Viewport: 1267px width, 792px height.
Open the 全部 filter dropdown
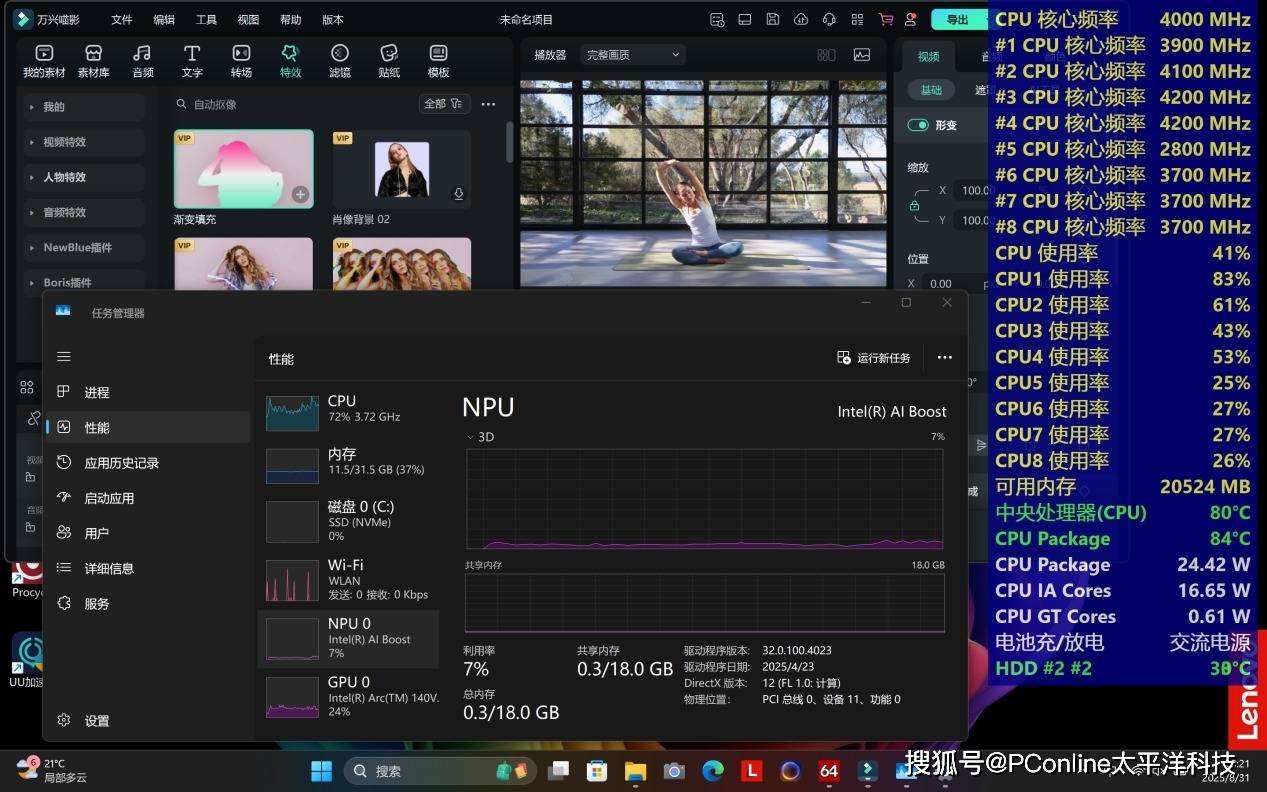(x=442, y=104)
